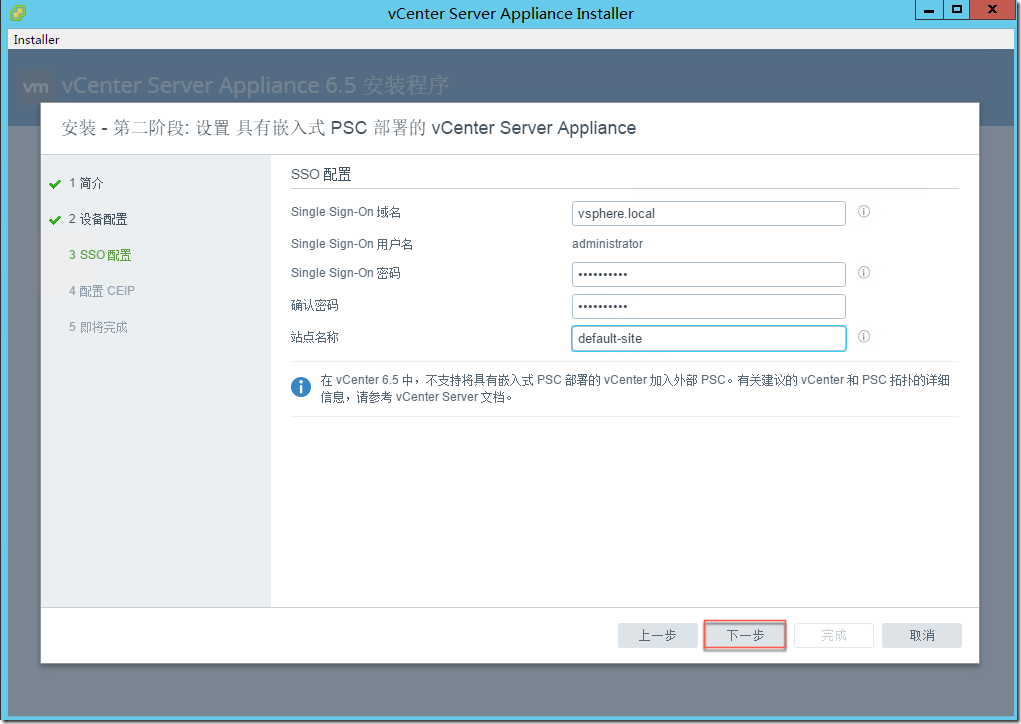Image resolution: width=1021 pixels, height=724 pixels.
Task: Click the vCenter 6.5 PSC notice text
Action: point(635,388)
